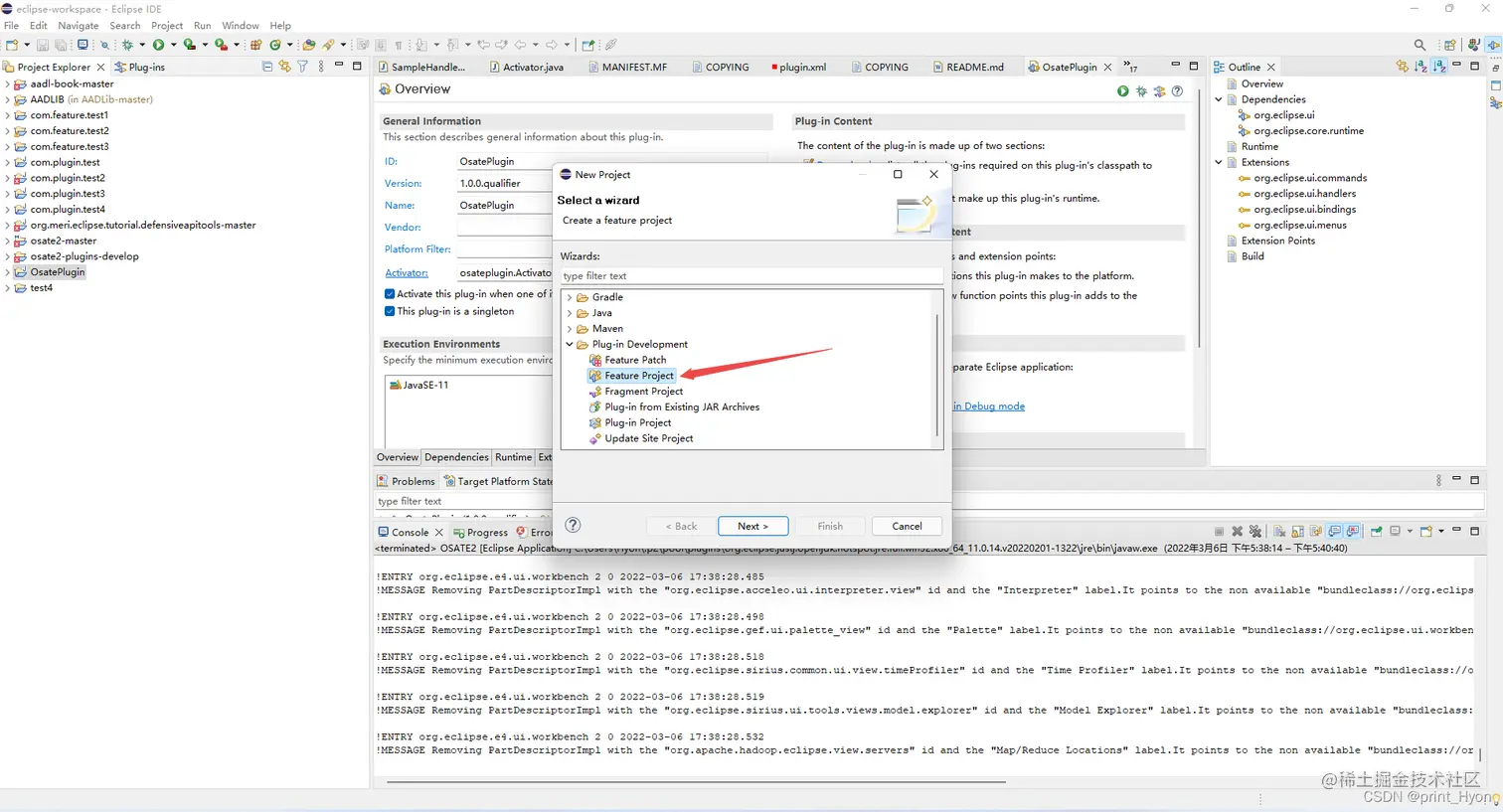Select com.plugin.test3 in Project Explorer
Image resolution: width=1503 pixels, height=812 pixels.
59,194
